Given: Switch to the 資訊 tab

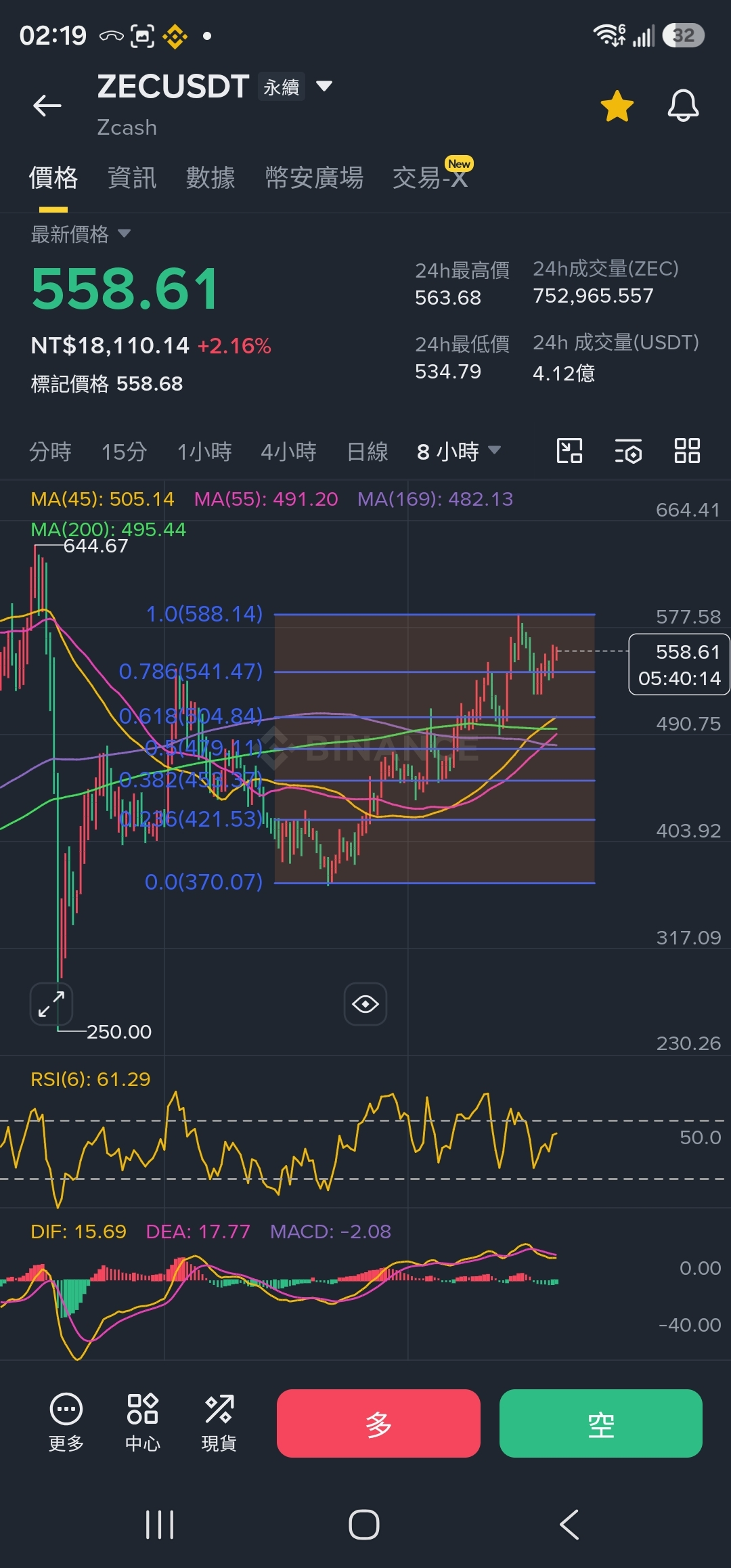Looking at the screenshot, I should pos(132,178).
